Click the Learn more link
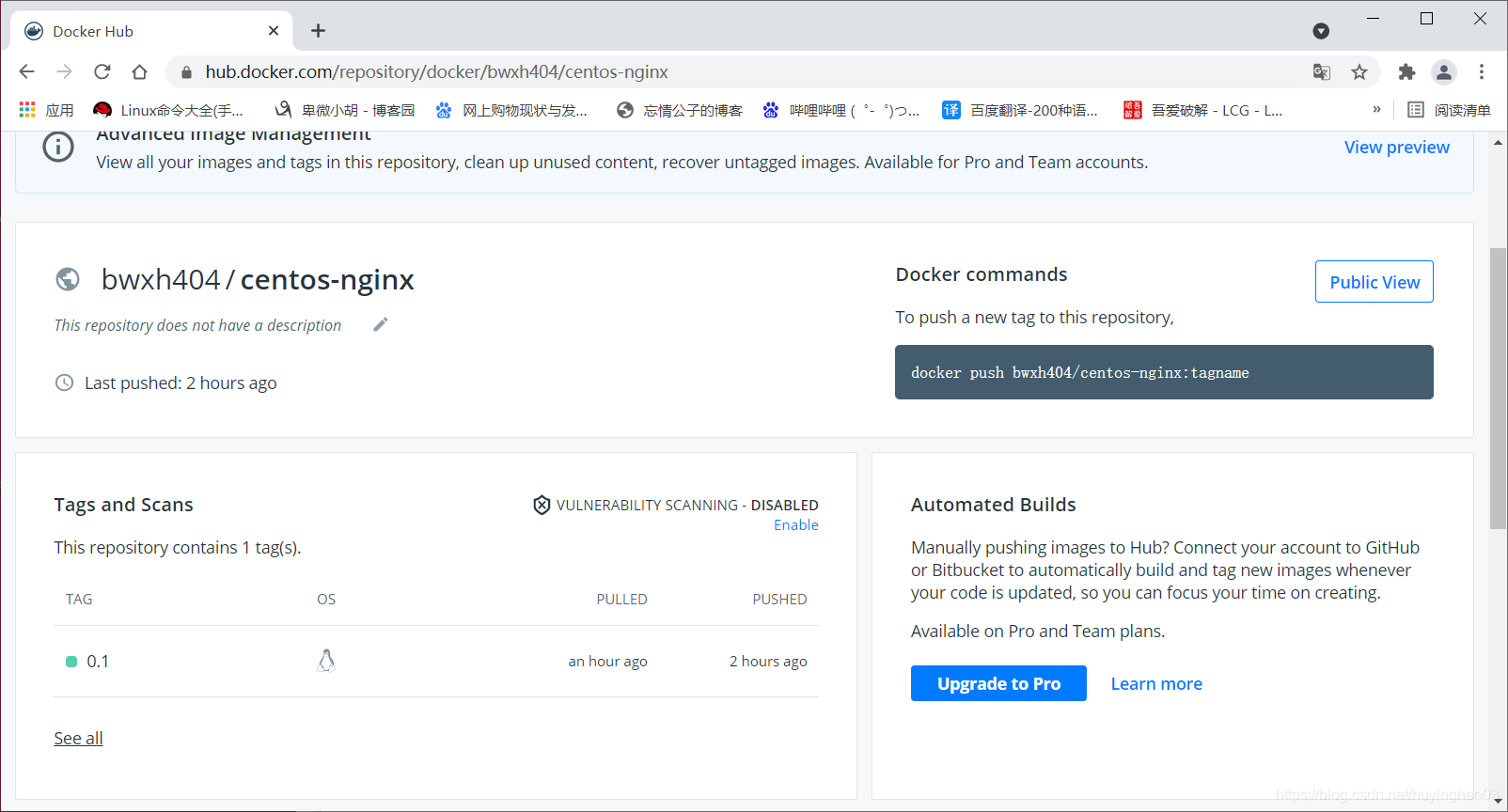 click(x=1156, y=683)
